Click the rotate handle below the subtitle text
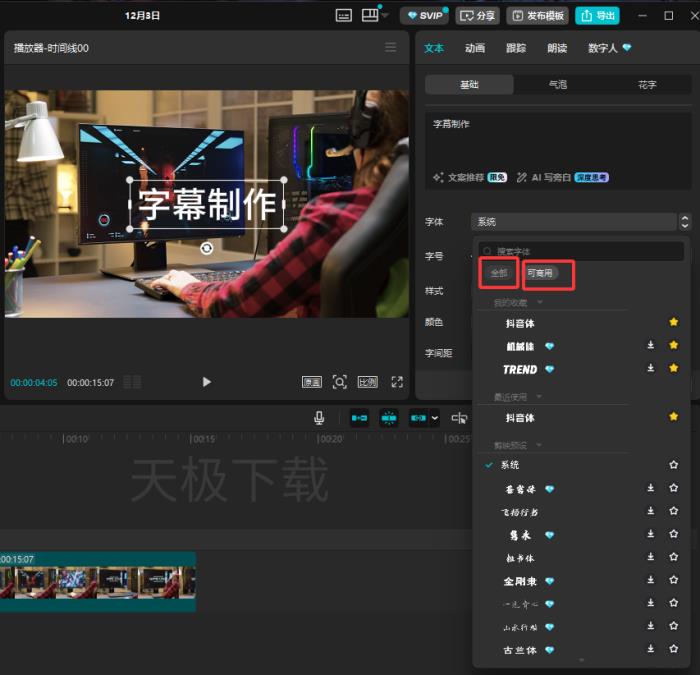The image size is (700, 675). (207, 248)
